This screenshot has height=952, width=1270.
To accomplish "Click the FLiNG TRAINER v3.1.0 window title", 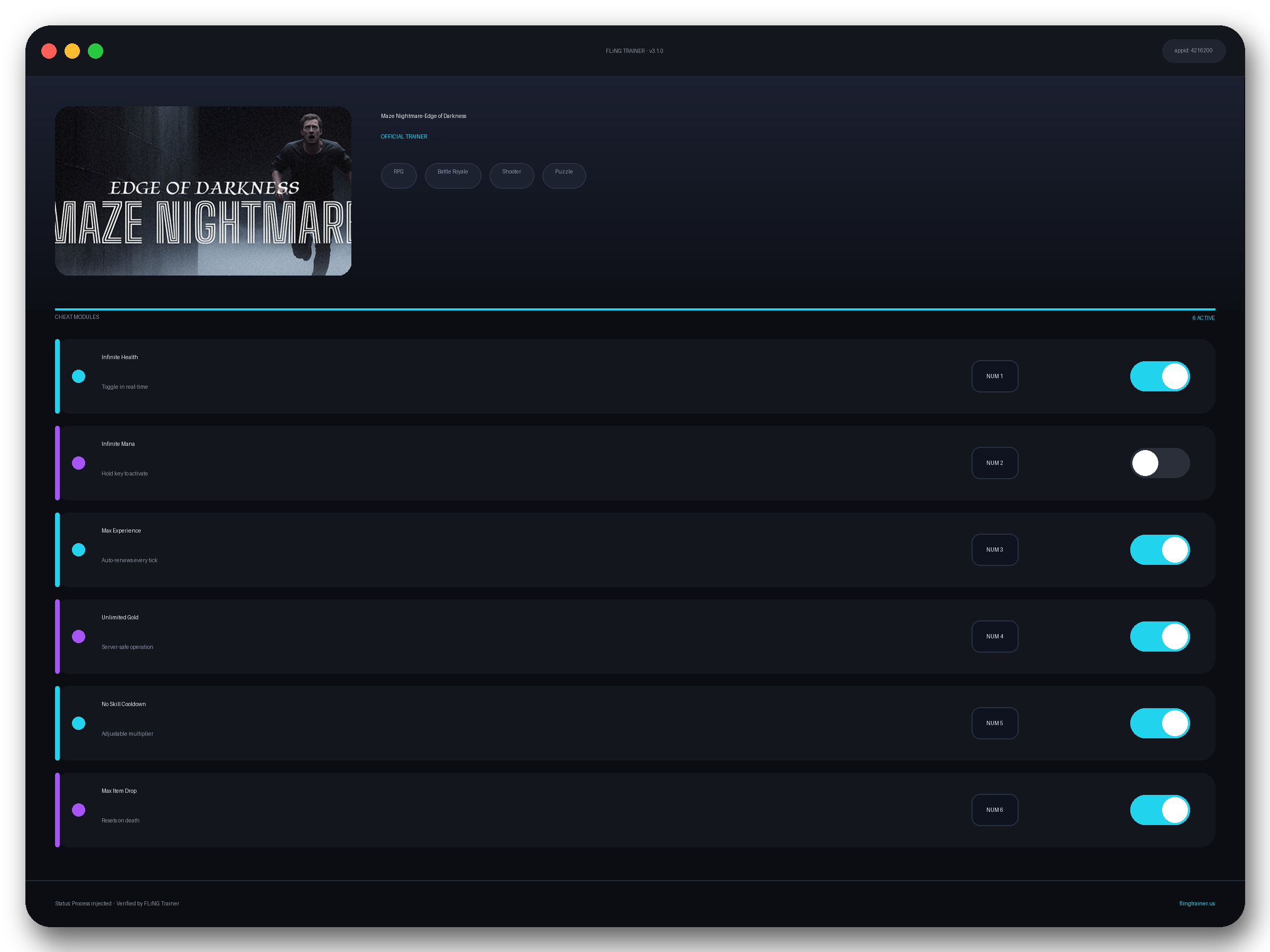I will 634,51.
